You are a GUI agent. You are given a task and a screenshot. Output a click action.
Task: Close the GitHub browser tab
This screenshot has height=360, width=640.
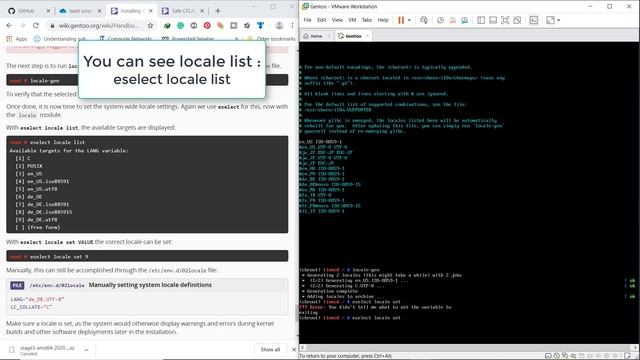coord(48,11)
